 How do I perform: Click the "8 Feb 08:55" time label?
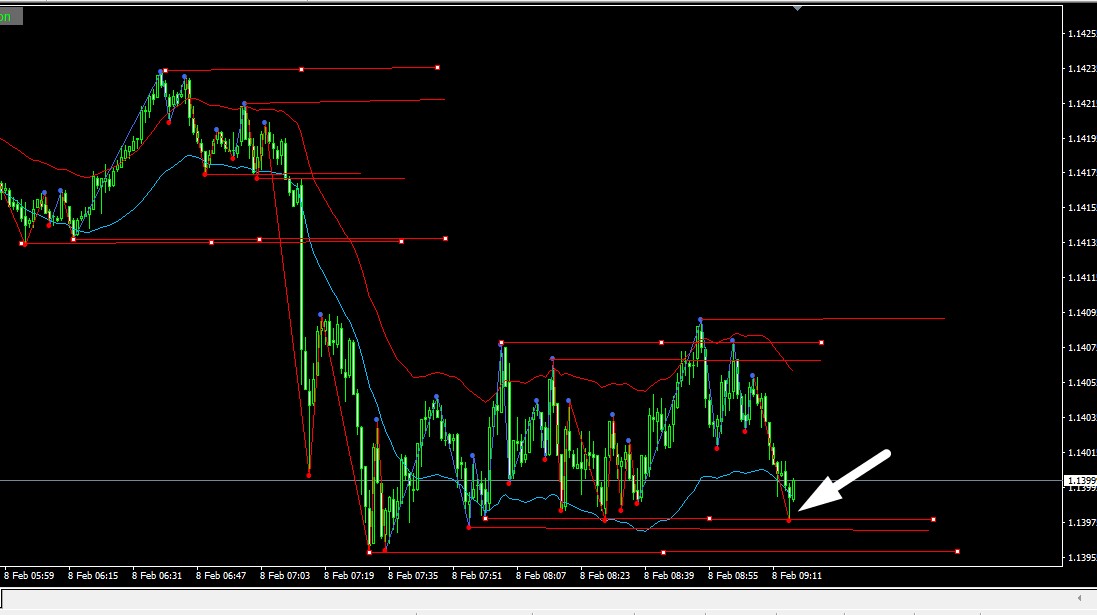point(733,576)
